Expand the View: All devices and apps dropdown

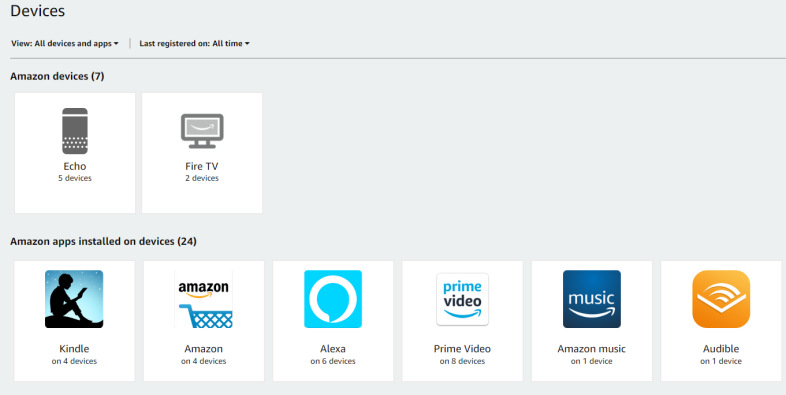pyautogui.click(x=65, y=44)
